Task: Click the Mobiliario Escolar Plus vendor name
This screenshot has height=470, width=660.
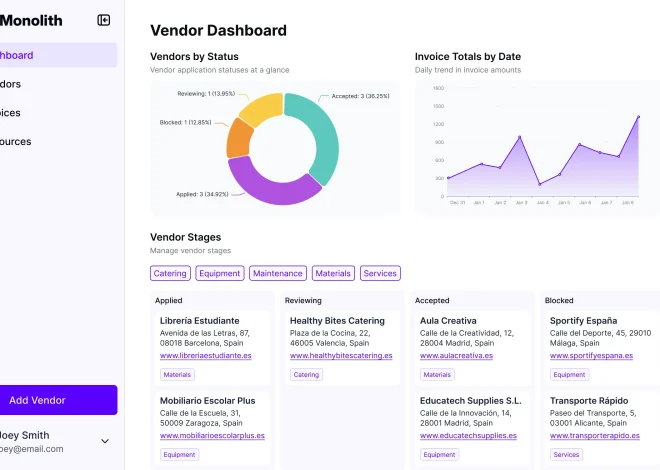Action: 208,401
